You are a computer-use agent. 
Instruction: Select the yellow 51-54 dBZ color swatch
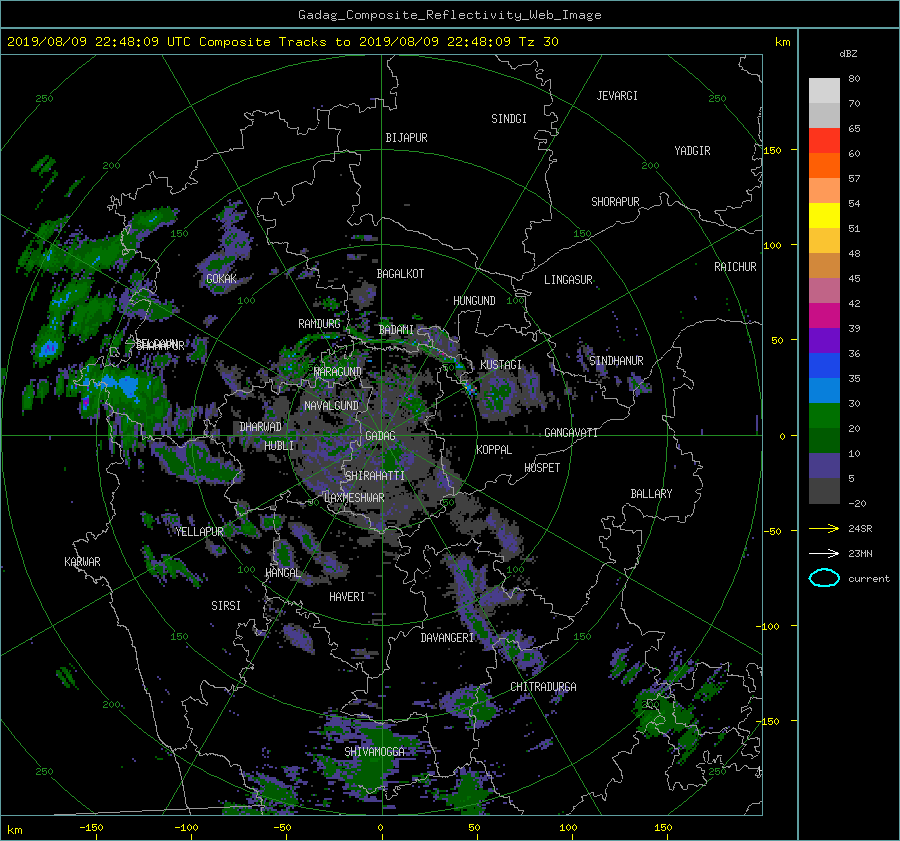(824, 215)
